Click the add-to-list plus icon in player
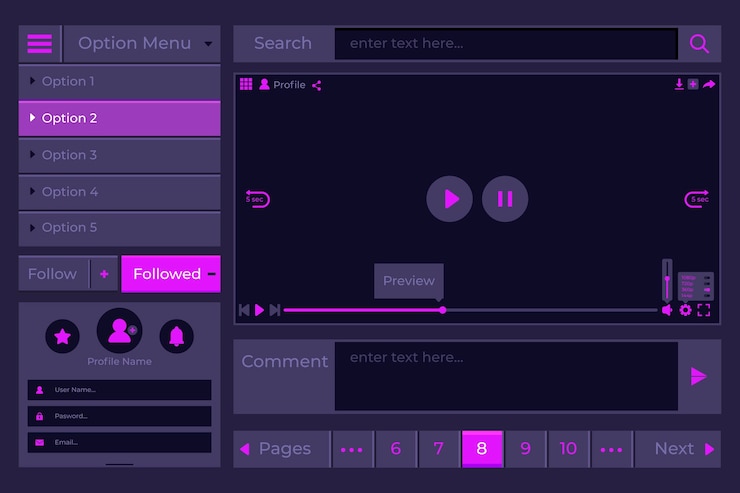The height and width of the screenshot is (493, 740). pyautogui.click(x=693, y=84)
